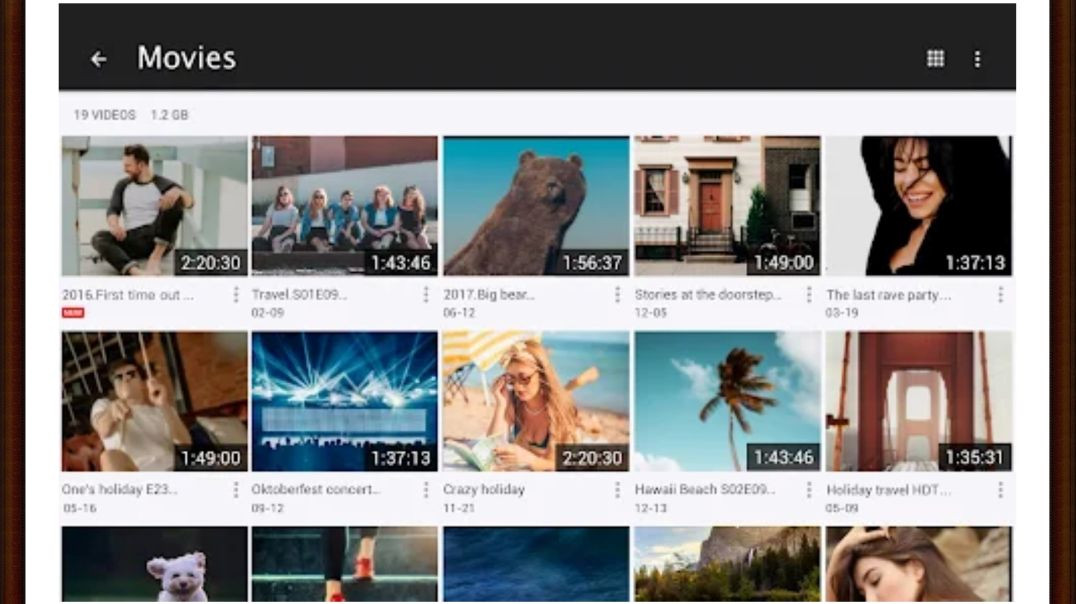Open the palm tree Hawaii Beach thumbnail

coord(727,401)
